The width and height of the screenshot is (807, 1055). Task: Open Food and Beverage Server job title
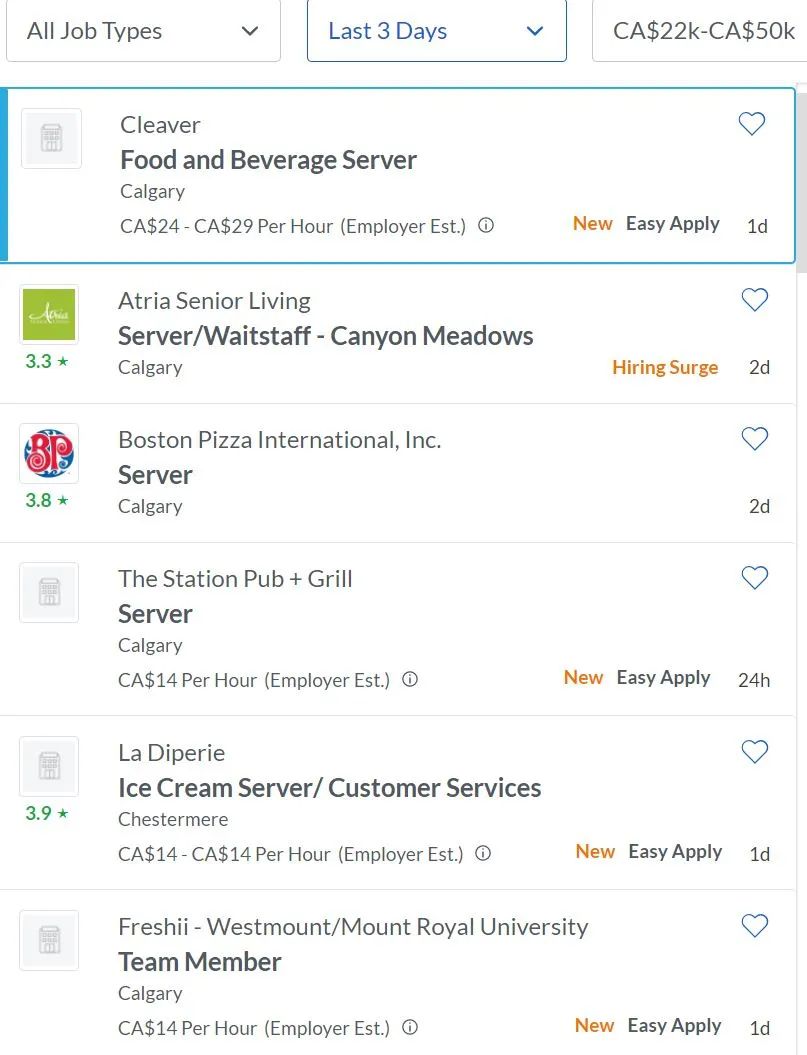(268, 160)
